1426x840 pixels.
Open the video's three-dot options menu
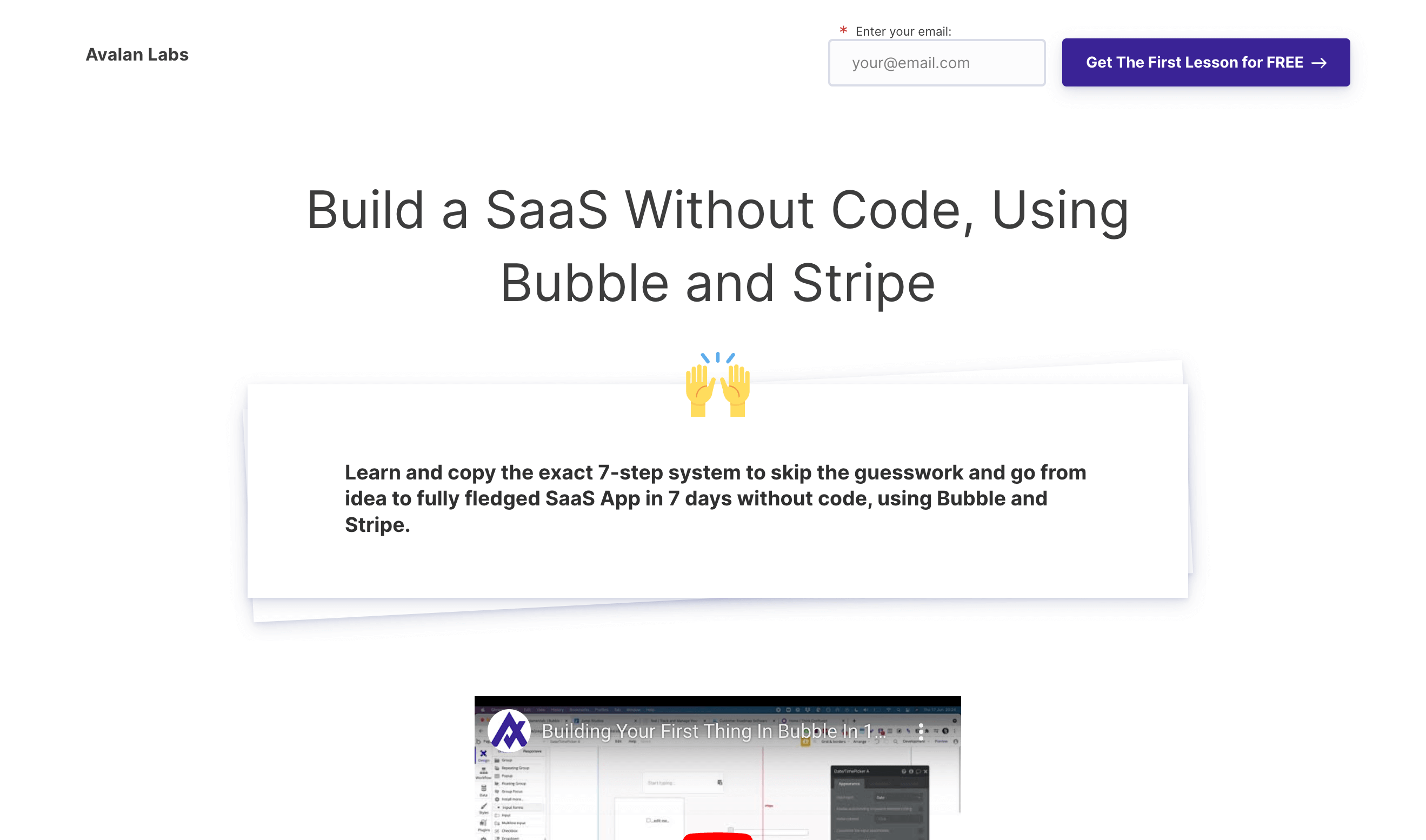click(921, 732)
